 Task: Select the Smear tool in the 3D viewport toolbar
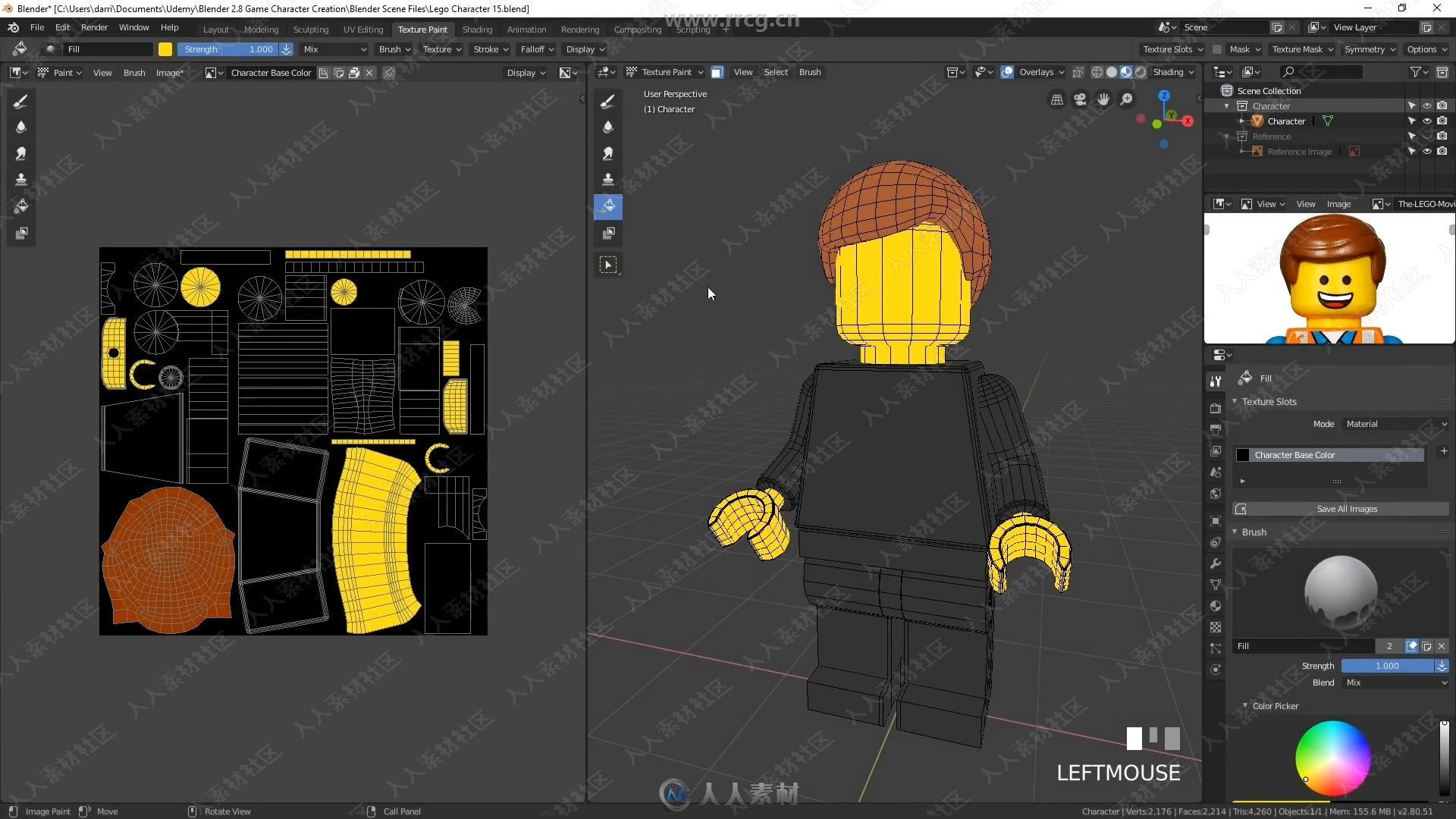pyautogui.click(x=608, y=154)
